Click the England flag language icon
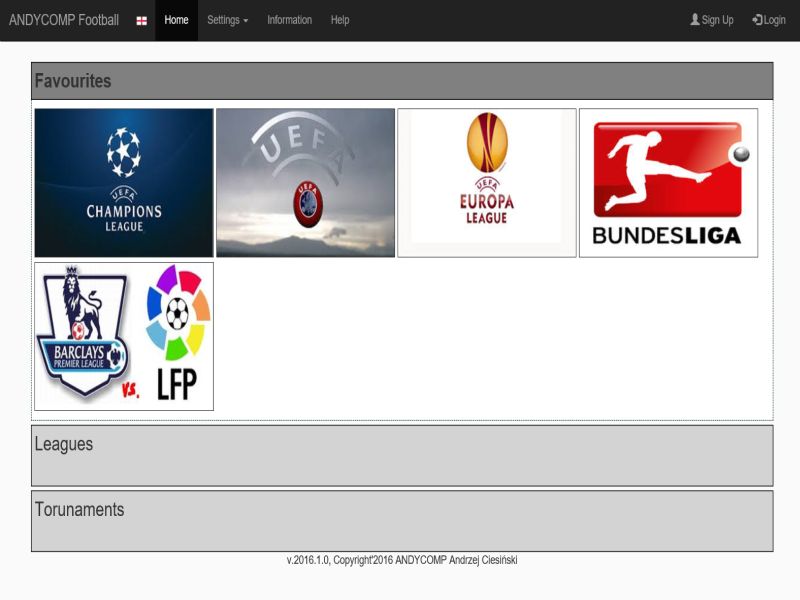 [x=142, y=21]
